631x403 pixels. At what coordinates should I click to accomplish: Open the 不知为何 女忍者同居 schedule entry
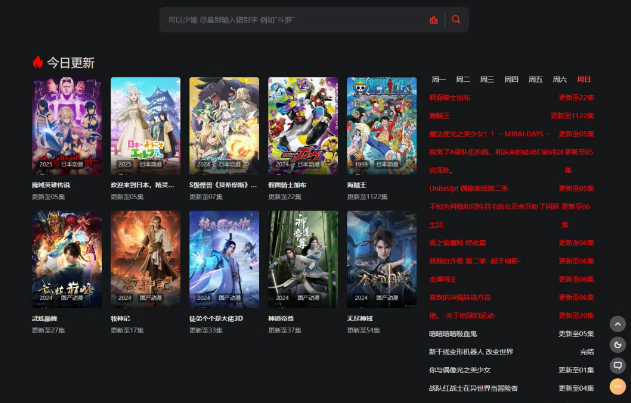[511, 215]
